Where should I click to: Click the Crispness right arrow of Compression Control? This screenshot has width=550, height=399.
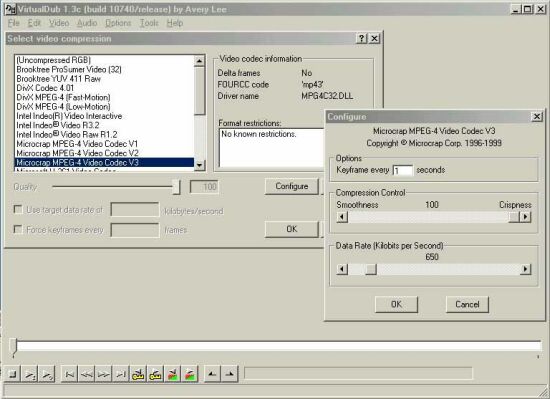click(525, 217)
